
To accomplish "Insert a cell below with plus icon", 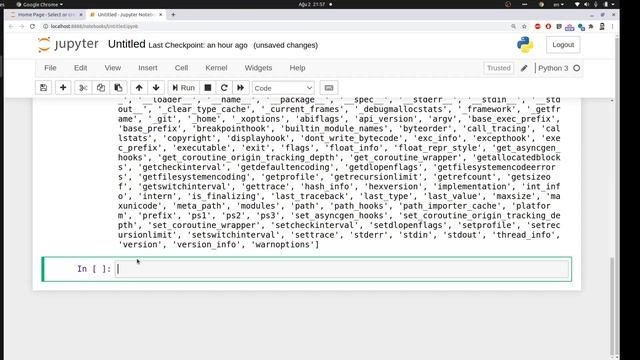I will point(63,88).
